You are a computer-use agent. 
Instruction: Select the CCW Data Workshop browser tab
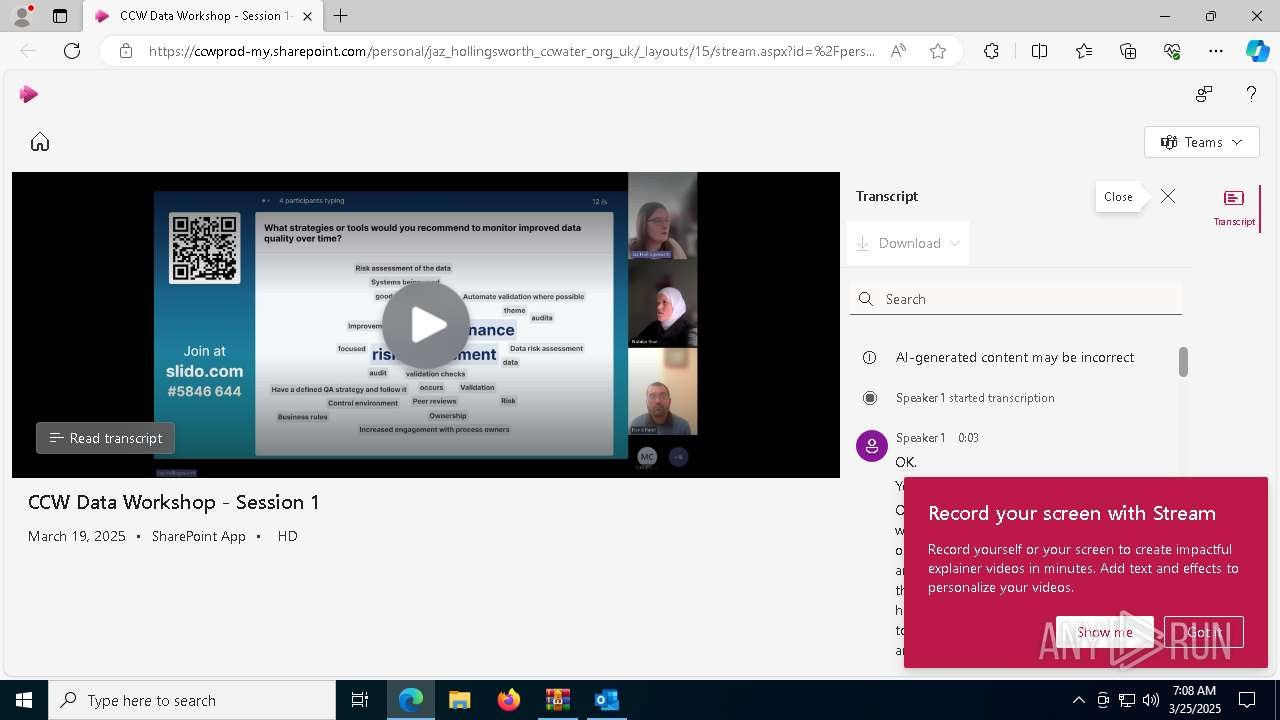click(204, 16)
